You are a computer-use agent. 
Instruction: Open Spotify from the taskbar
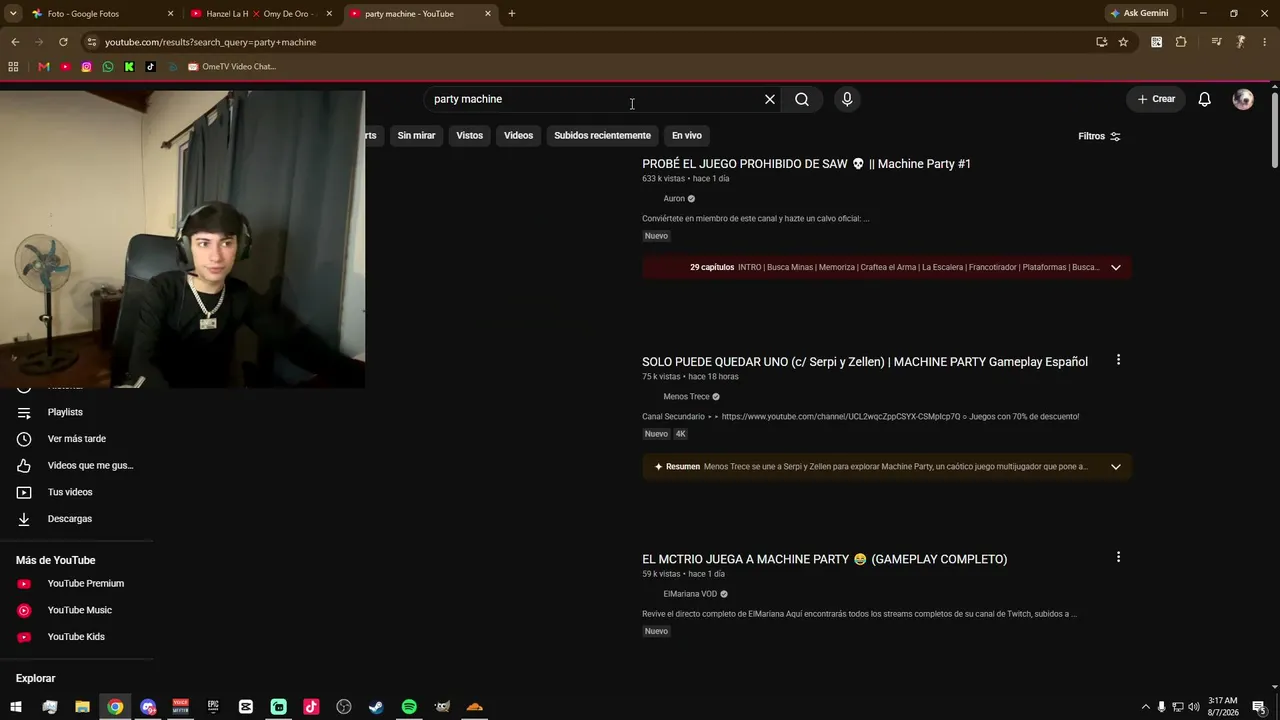(409, 707)
